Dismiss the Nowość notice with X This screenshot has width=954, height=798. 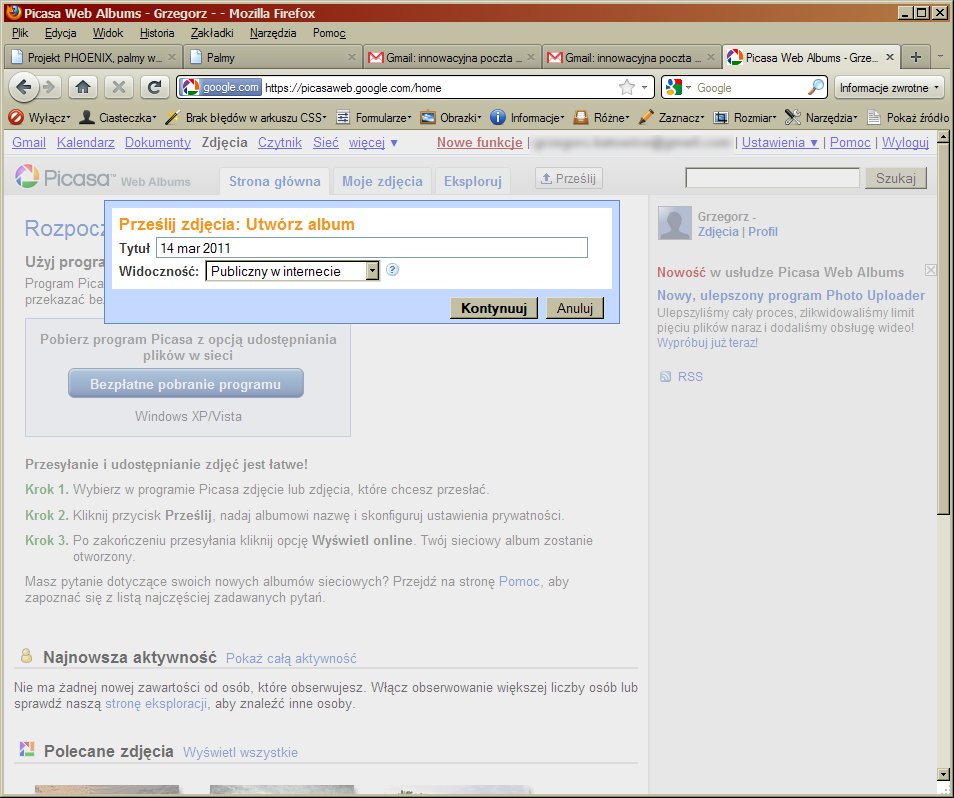click(930, 270)
